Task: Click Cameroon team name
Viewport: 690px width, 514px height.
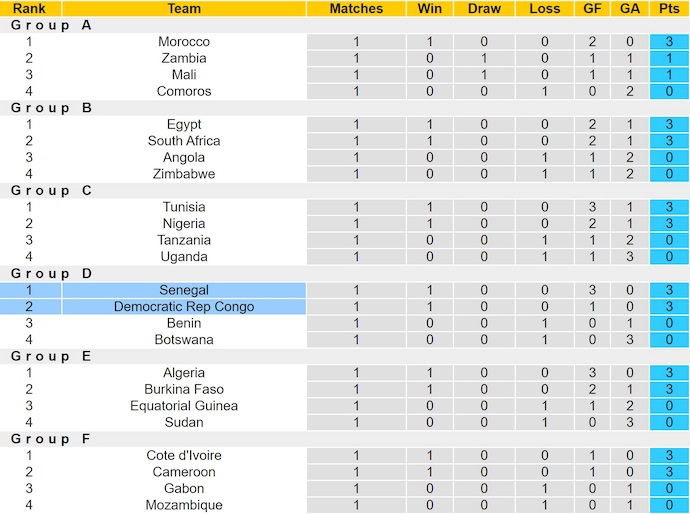Action: tap(184, 472)
